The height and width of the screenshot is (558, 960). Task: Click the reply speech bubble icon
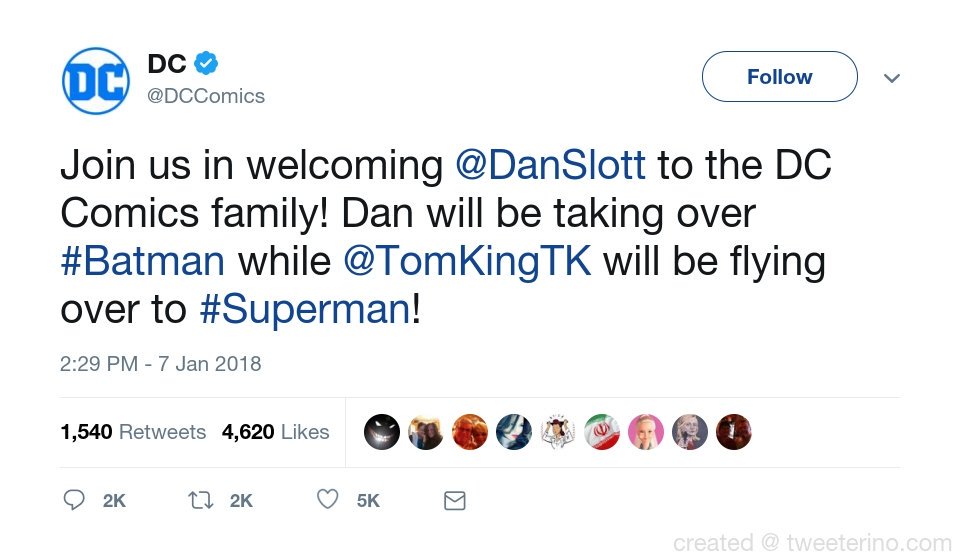(x=74, y=500)
